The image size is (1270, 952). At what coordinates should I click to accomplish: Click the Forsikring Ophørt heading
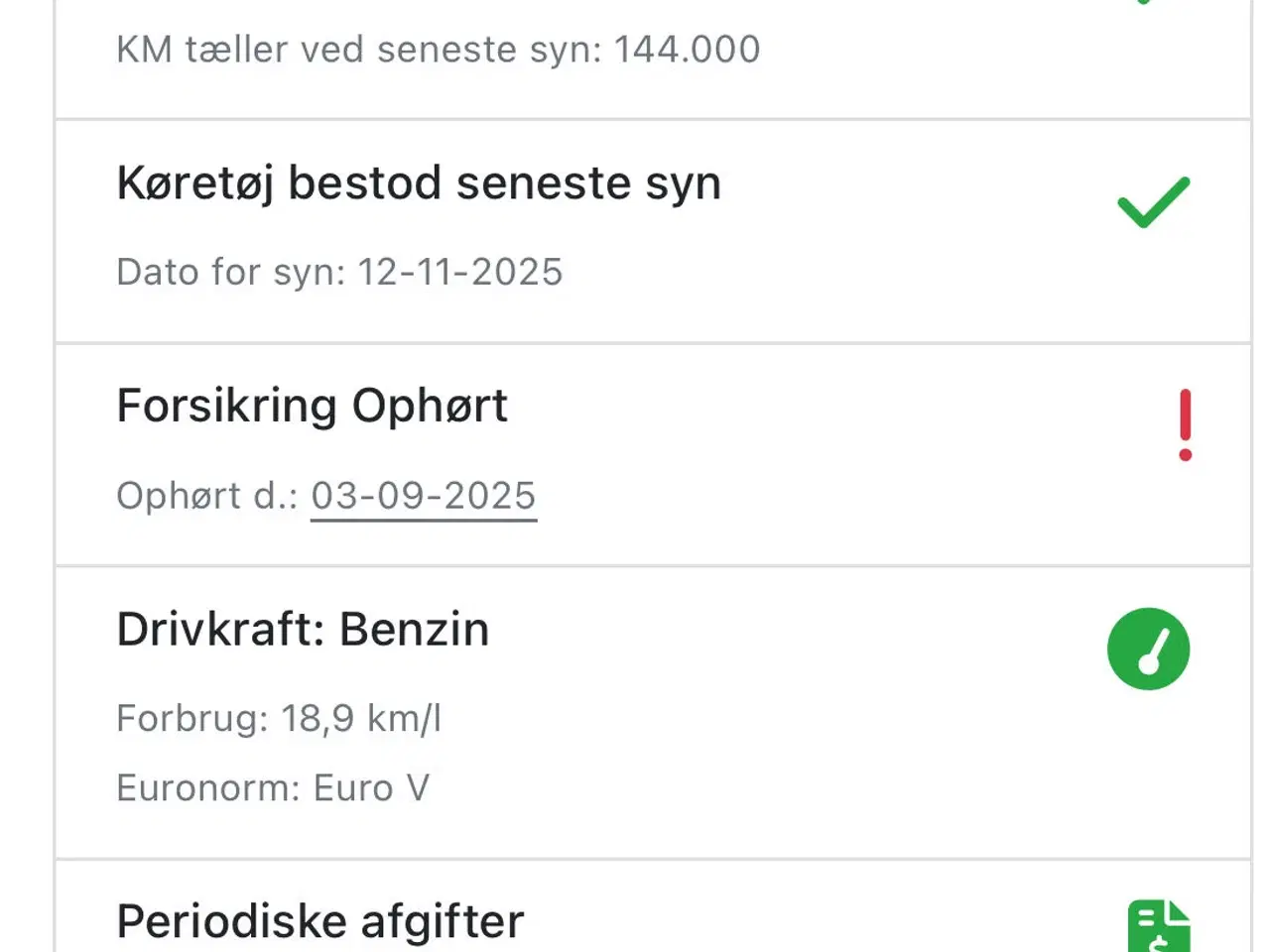point(312,406)
